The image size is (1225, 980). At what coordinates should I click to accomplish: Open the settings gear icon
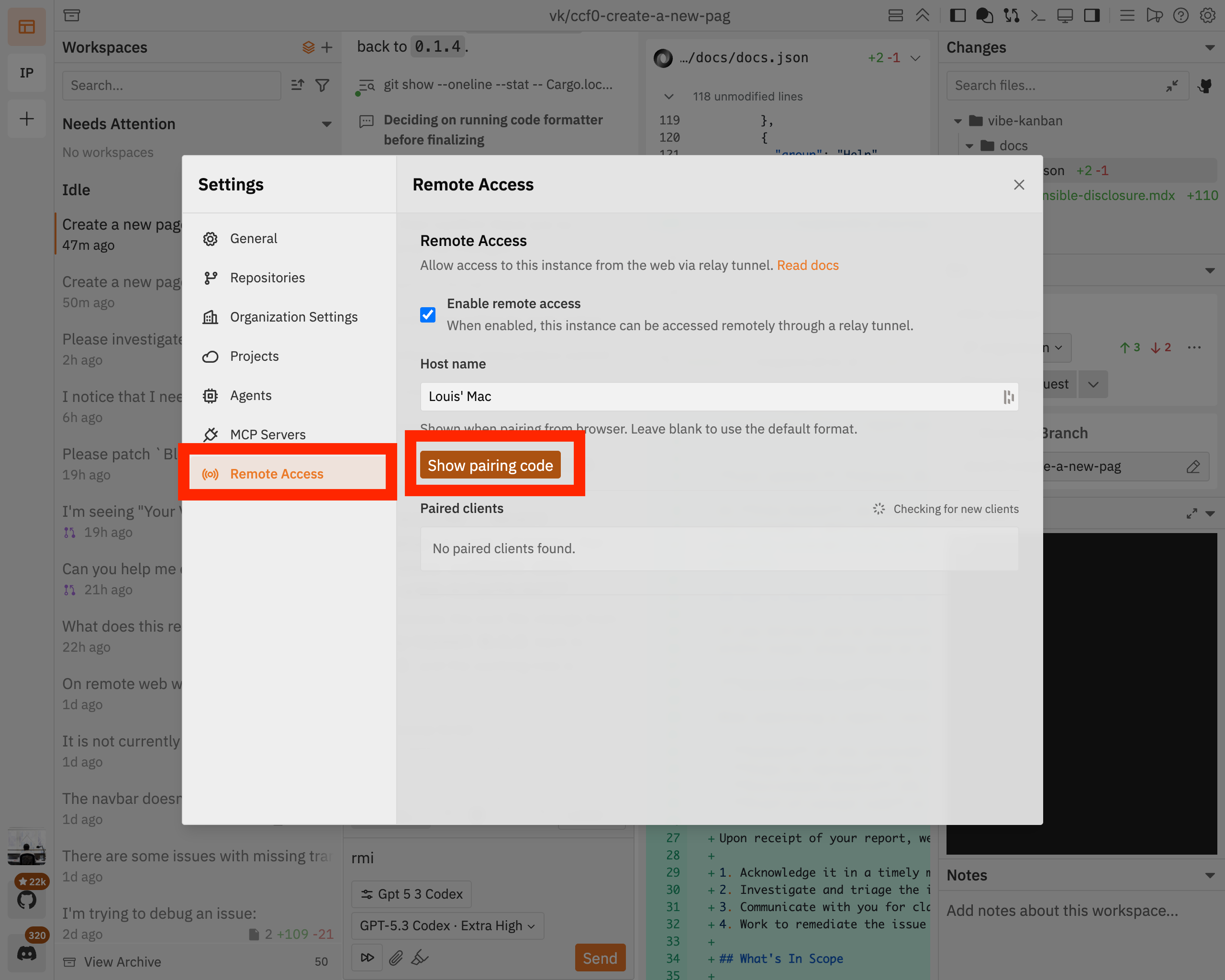[x=1207, y=15]
